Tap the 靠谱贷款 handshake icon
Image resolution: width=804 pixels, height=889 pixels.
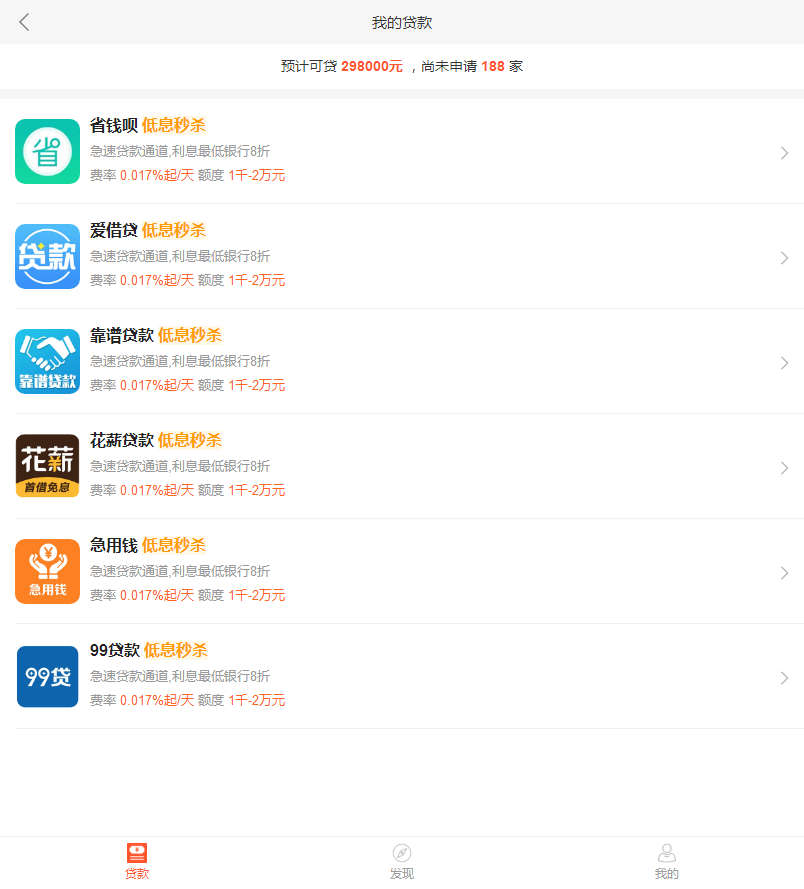[x=47, y=361]
